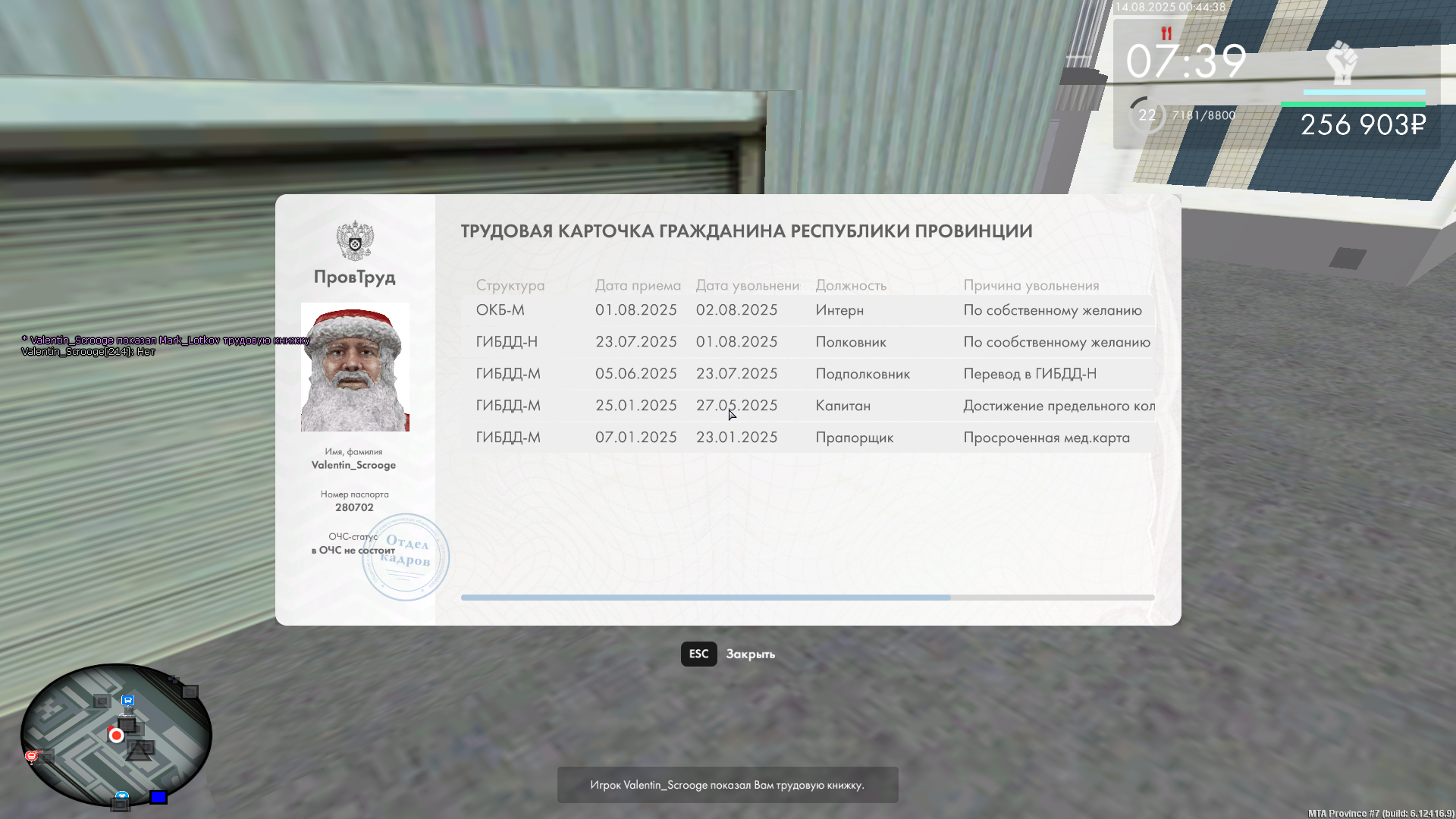Select the ГИБДД-Н Полковник row
The image size is (1456, 819).
tap(808, 342)
